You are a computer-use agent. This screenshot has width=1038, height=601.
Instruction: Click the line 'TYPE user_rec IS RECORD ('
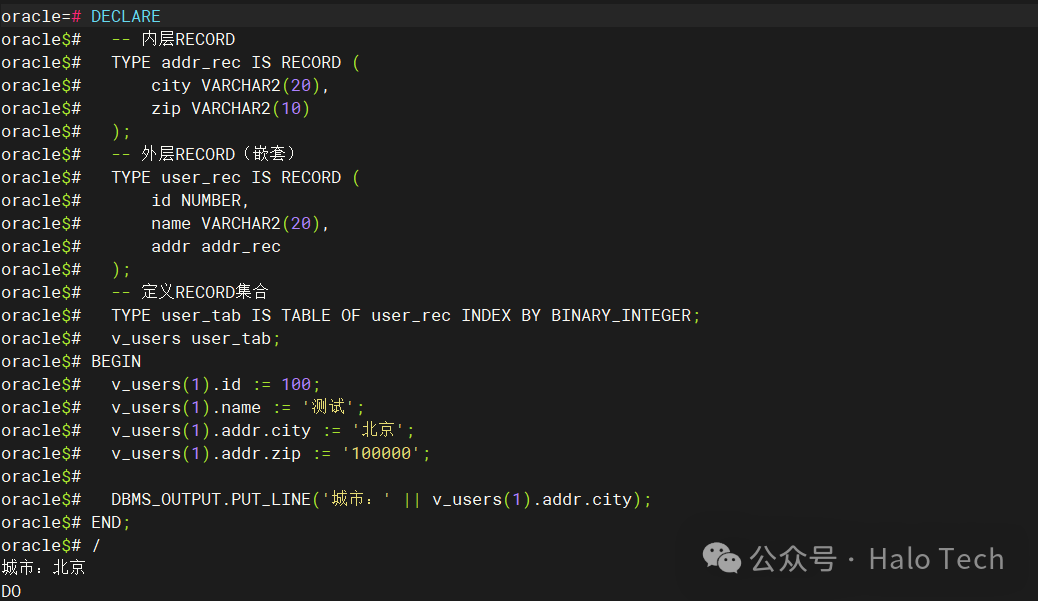click(236, 177)
